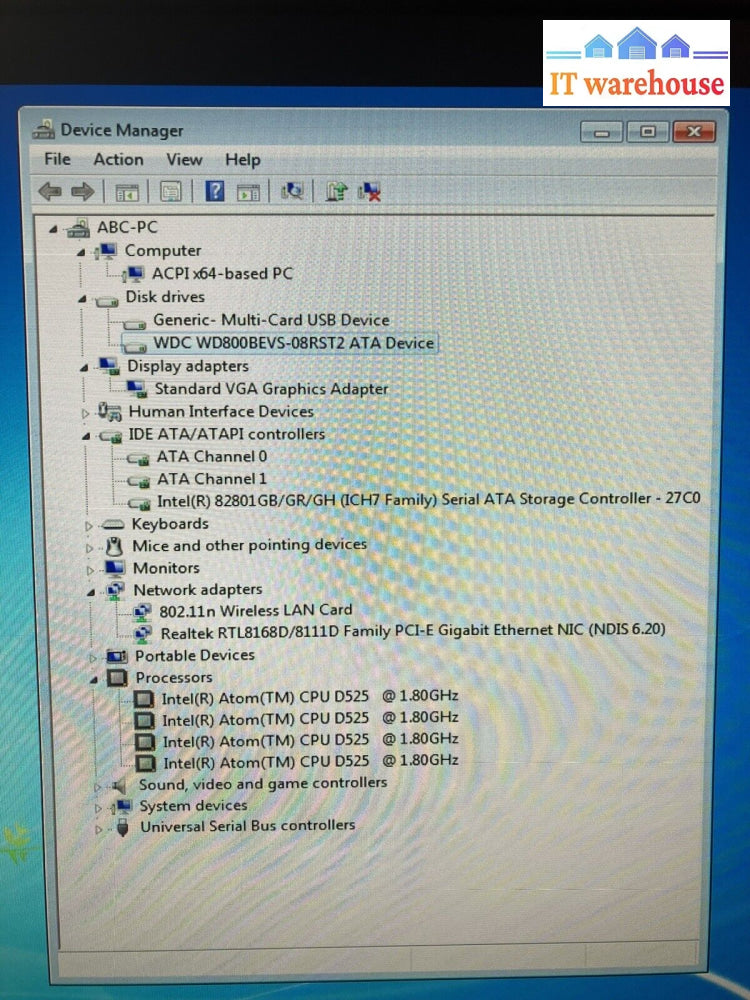Expand the Keyboards category

coord(88,525)
